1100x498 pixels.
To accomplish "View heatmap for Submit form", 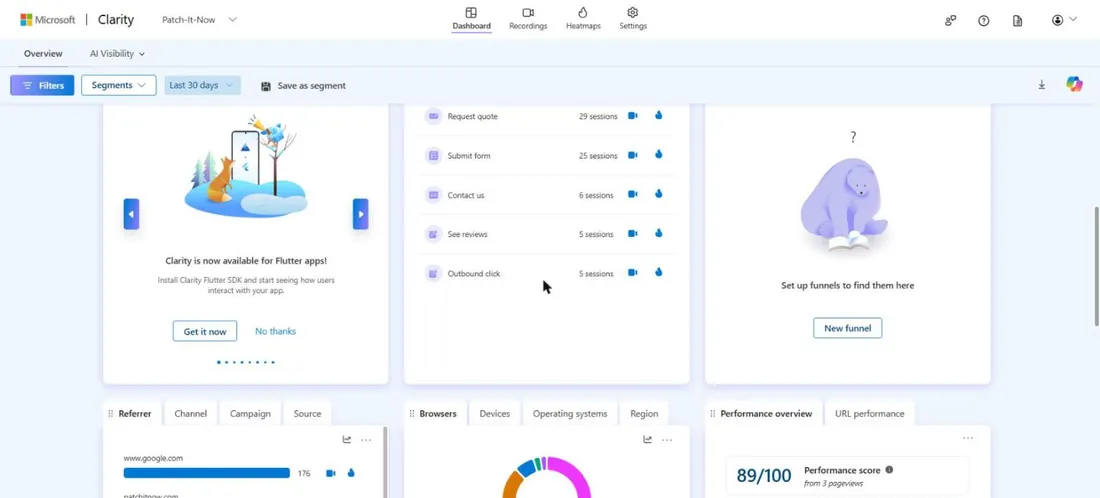I will [658, 155].
